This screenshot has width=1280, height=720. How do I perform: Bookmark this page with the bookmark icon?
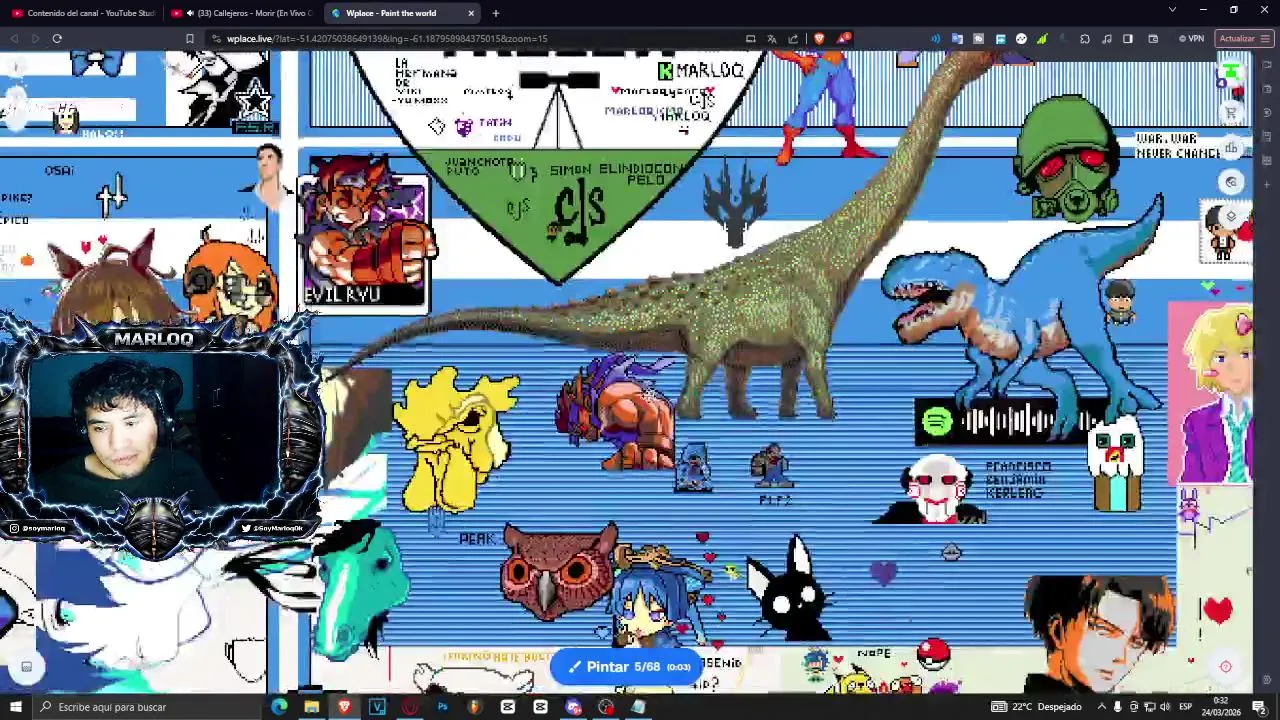click(x=189, y=39)
